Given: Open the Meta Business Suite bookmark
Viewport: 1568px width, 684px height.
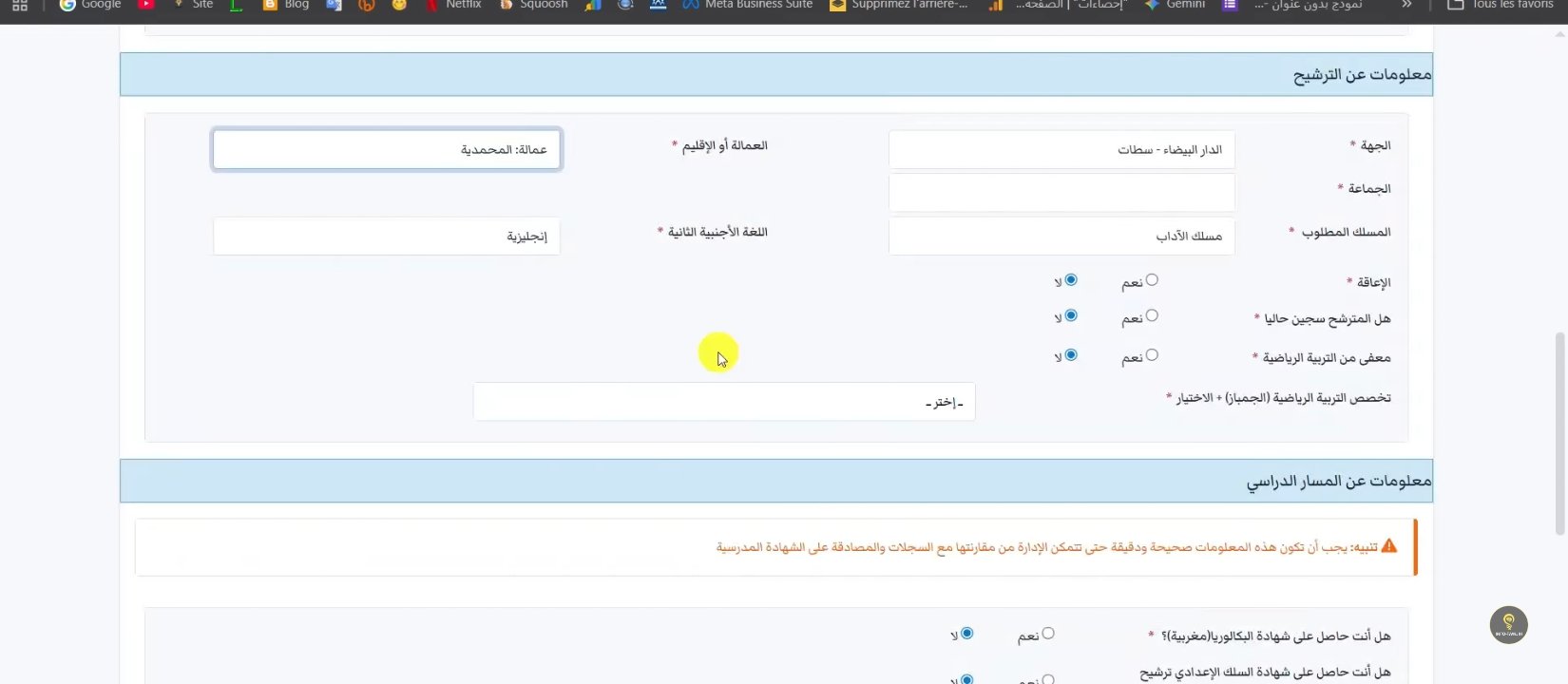Looking at the screenshot, I should (x=747, y=5).
